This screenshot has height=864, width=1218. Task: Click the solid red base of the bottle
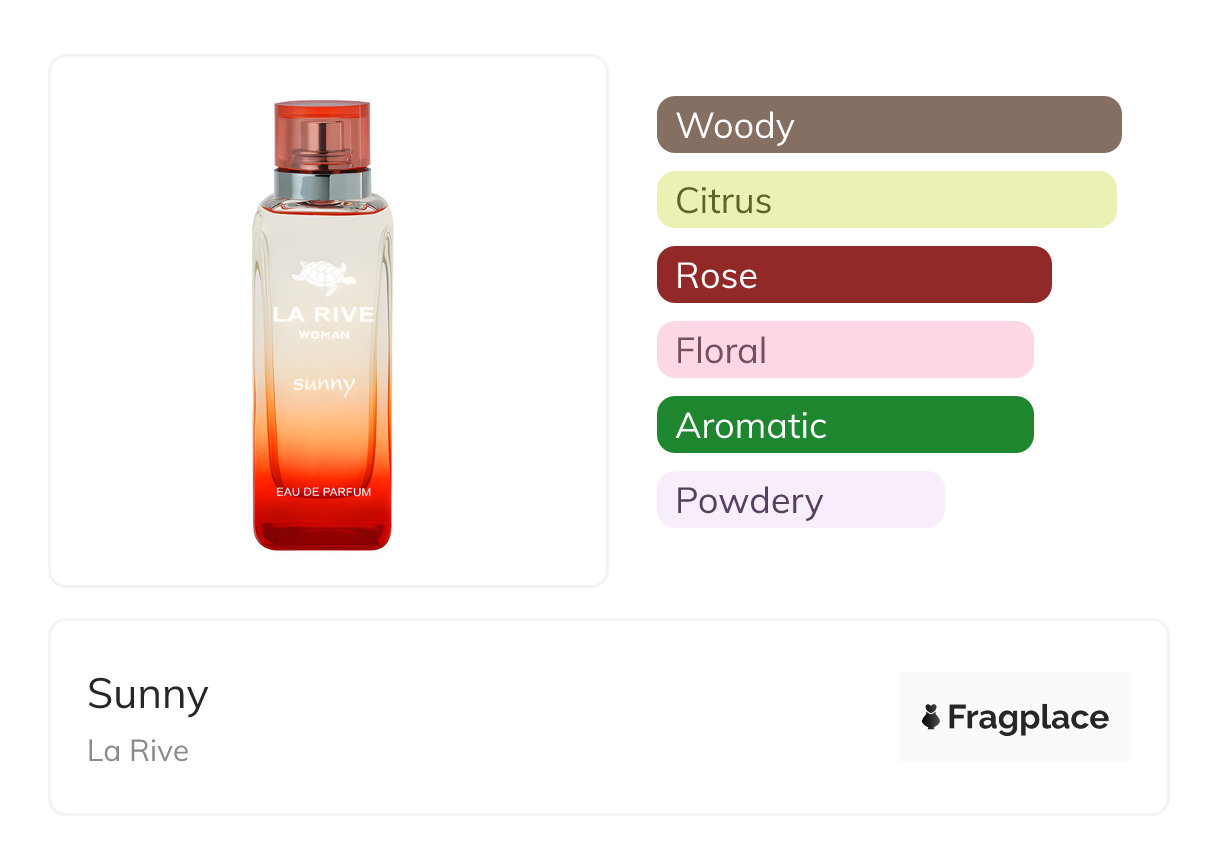322,530
